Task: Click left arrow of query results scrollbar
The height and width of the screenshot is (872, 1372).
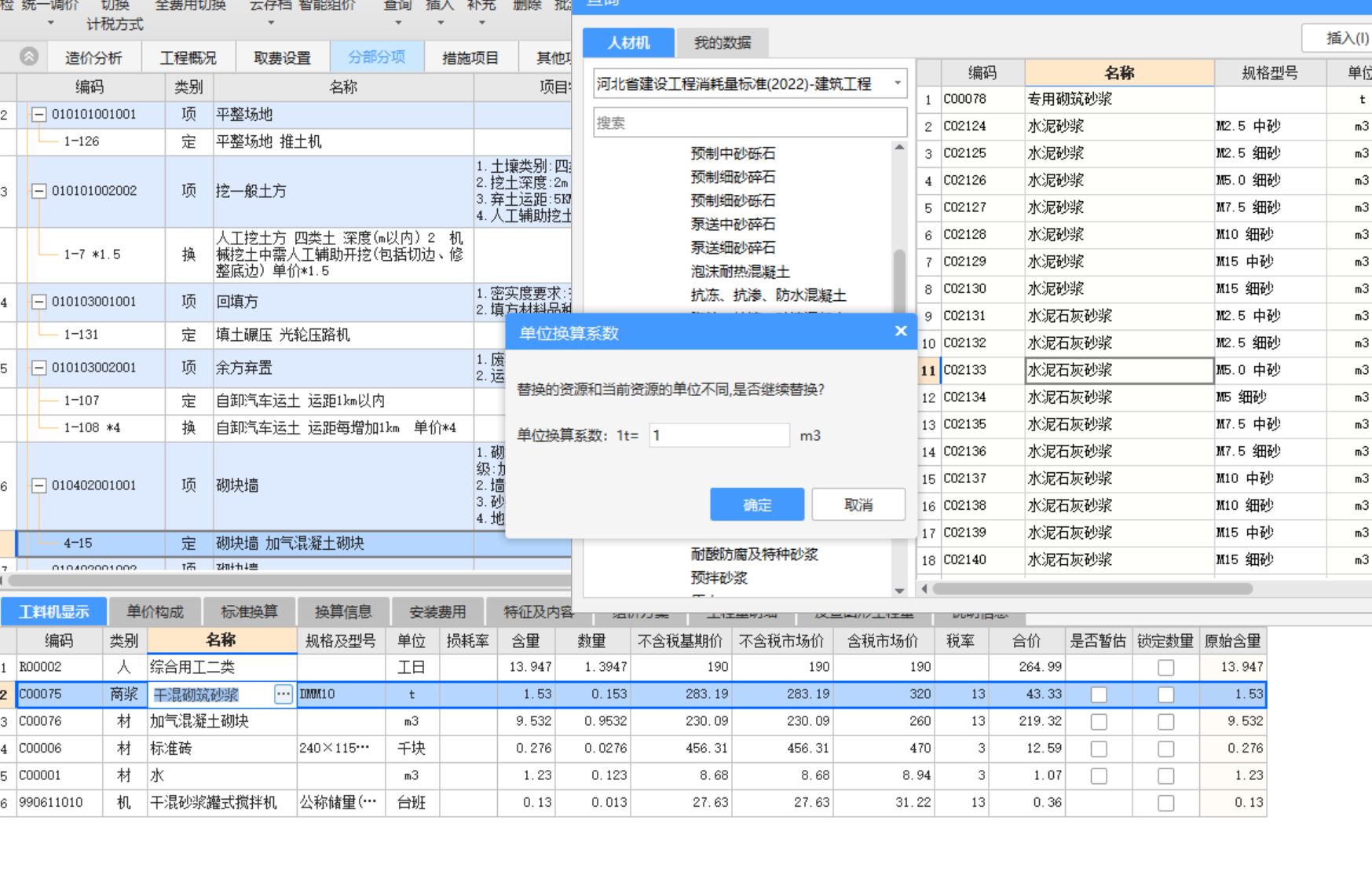Action: coord(924,588)
